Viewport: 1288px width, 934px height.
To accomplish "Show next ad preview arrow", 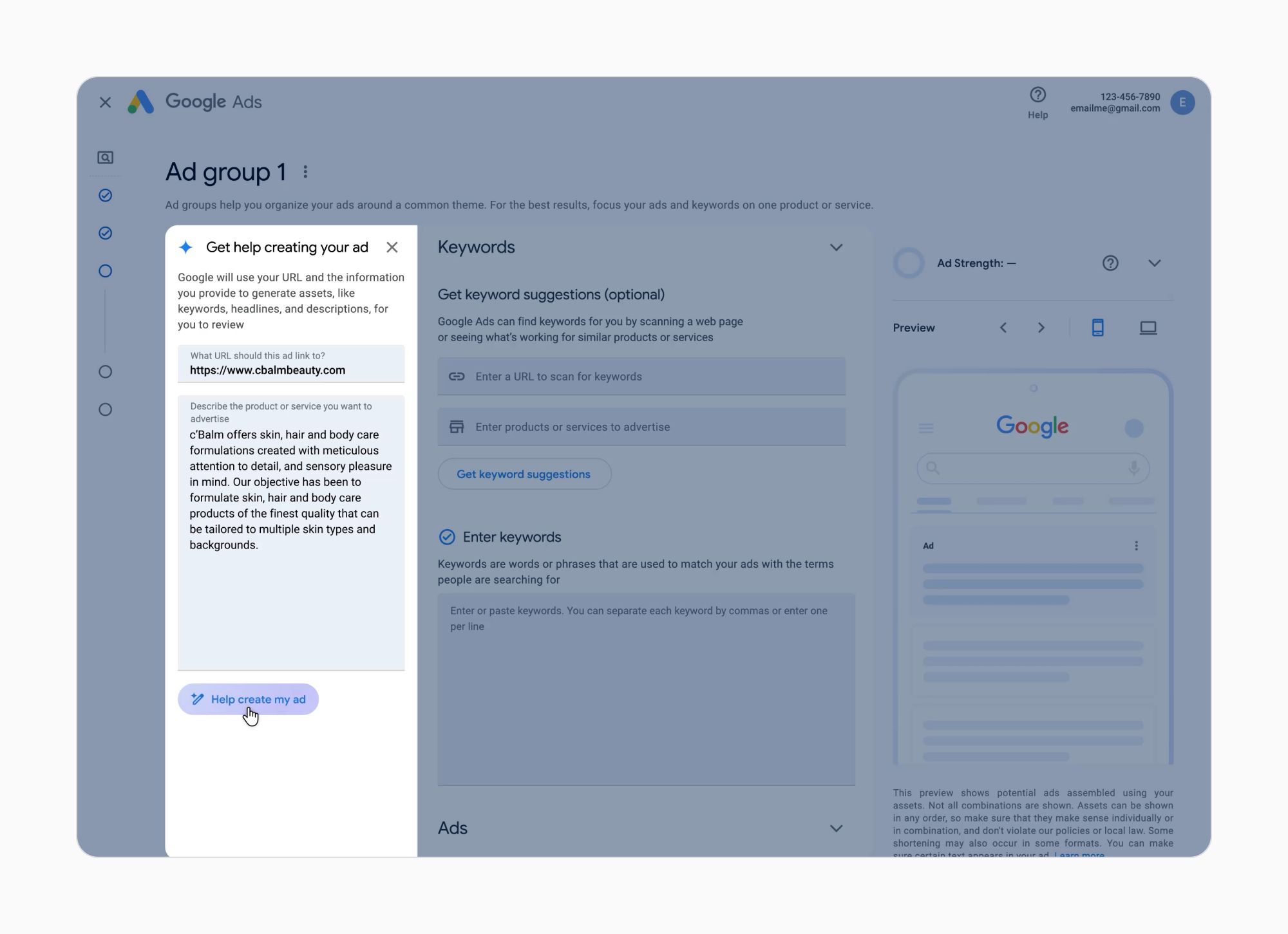I will coord(1041,328).
